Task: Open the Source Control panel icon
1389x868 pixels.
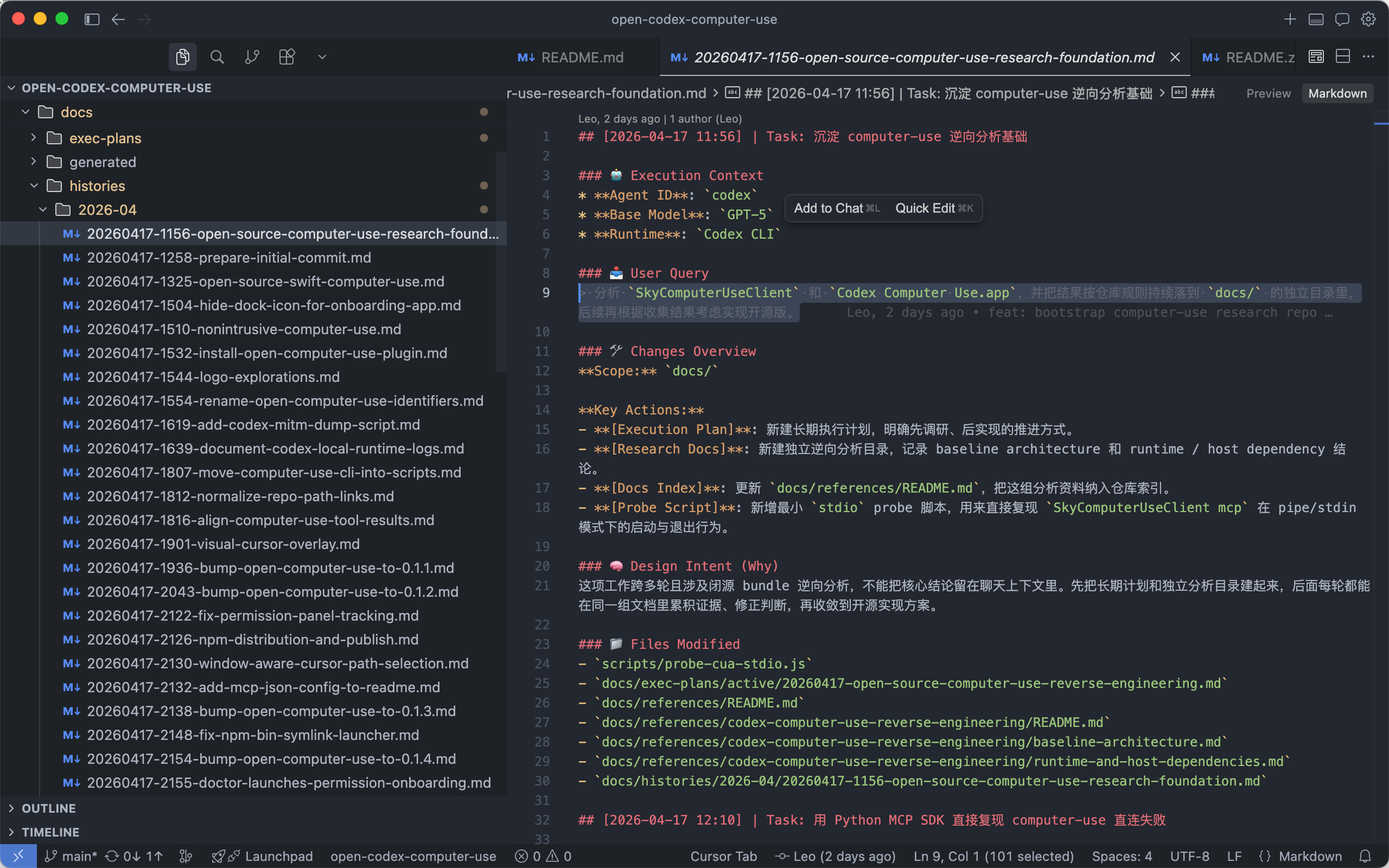Action: (252, 57)
